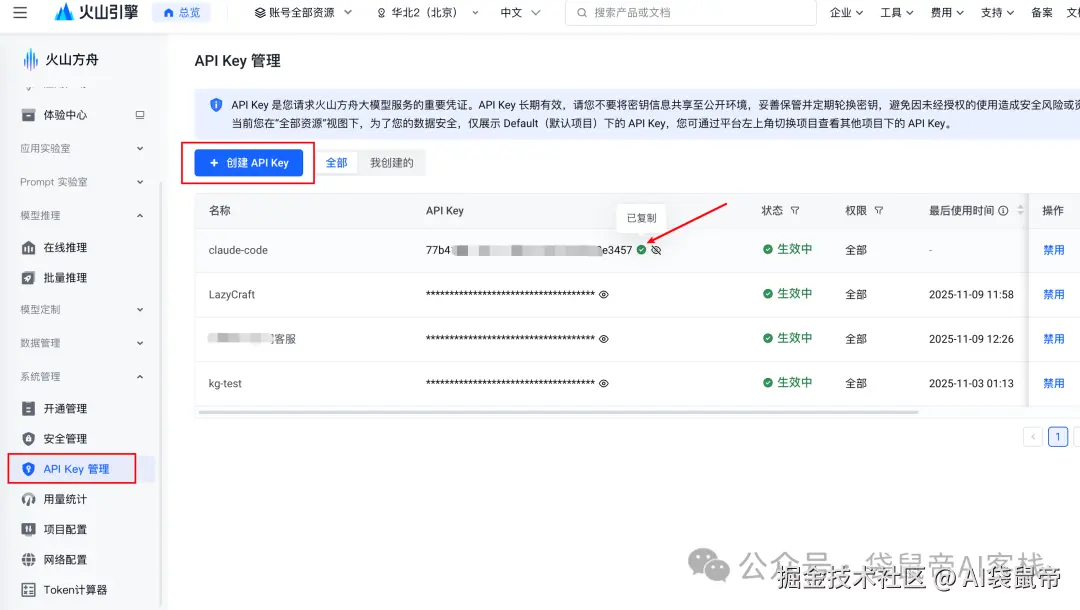Click the green copied checkmark for claude-code key
Viewport: 1080px width, 610px height.
(641, 250)
